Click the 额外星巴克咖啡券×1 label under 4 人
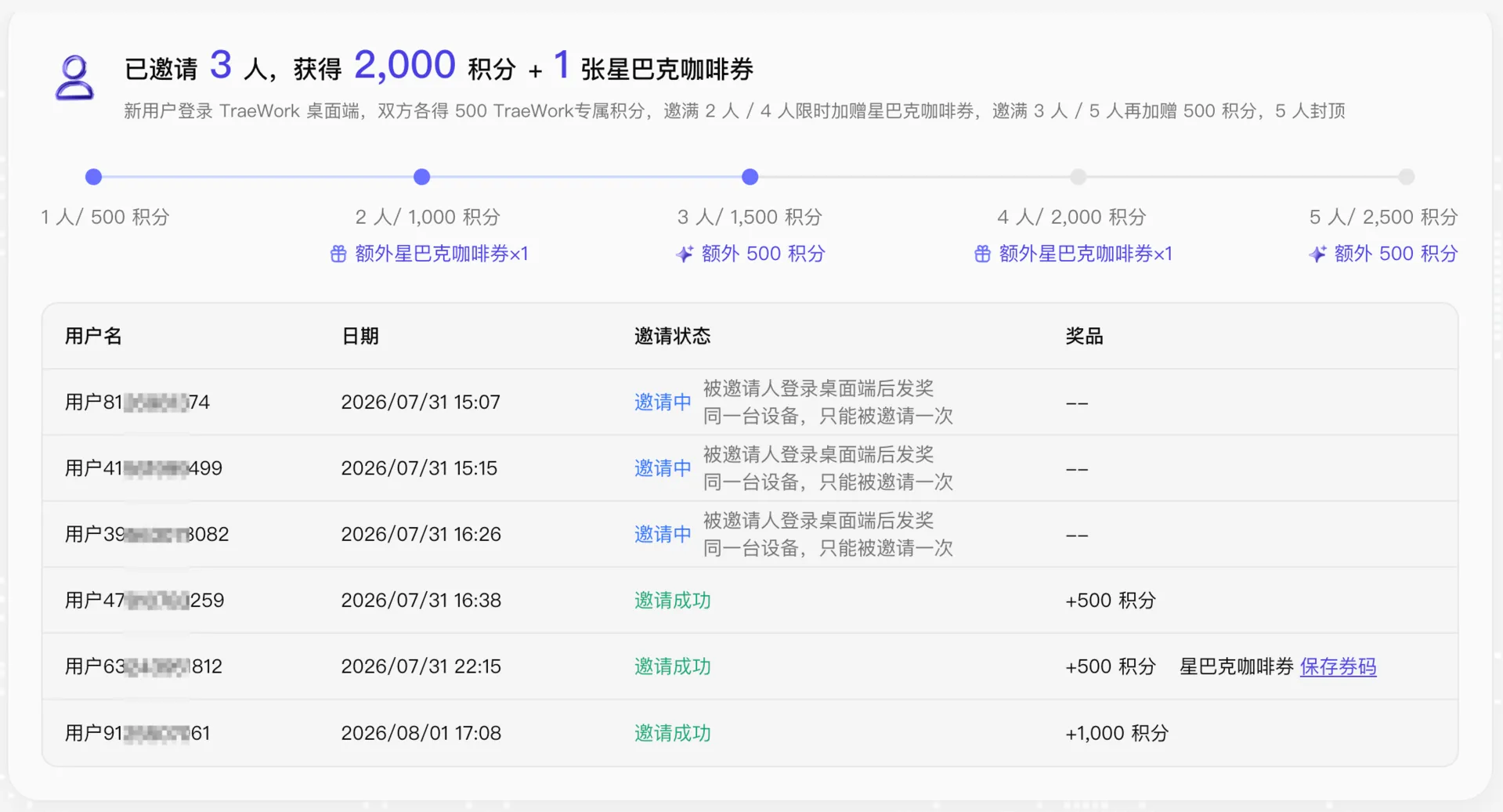 (1086, 254)
